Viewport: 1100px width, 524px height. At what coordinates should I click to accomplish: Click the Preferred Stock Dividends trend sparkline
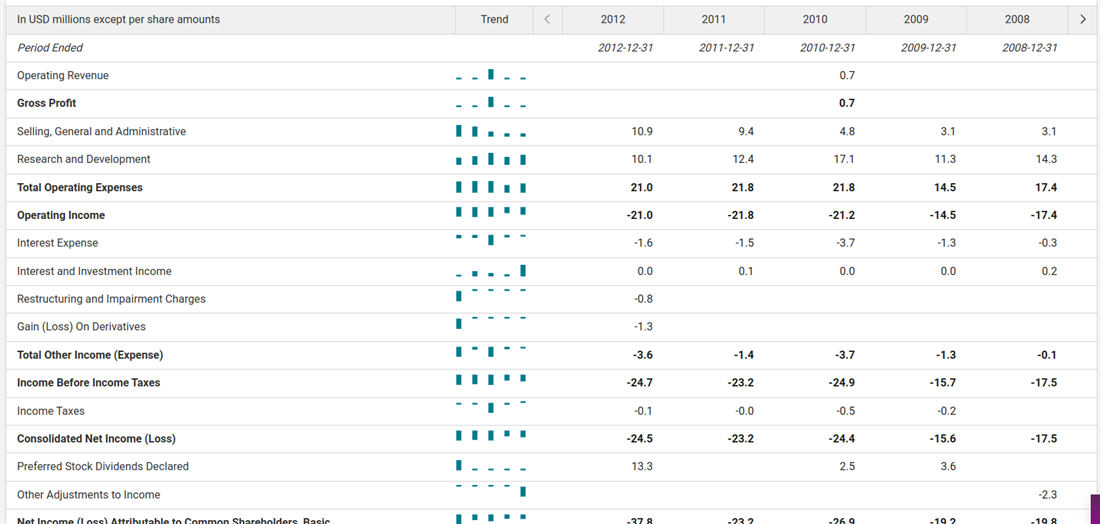click(x=490, y=466)
